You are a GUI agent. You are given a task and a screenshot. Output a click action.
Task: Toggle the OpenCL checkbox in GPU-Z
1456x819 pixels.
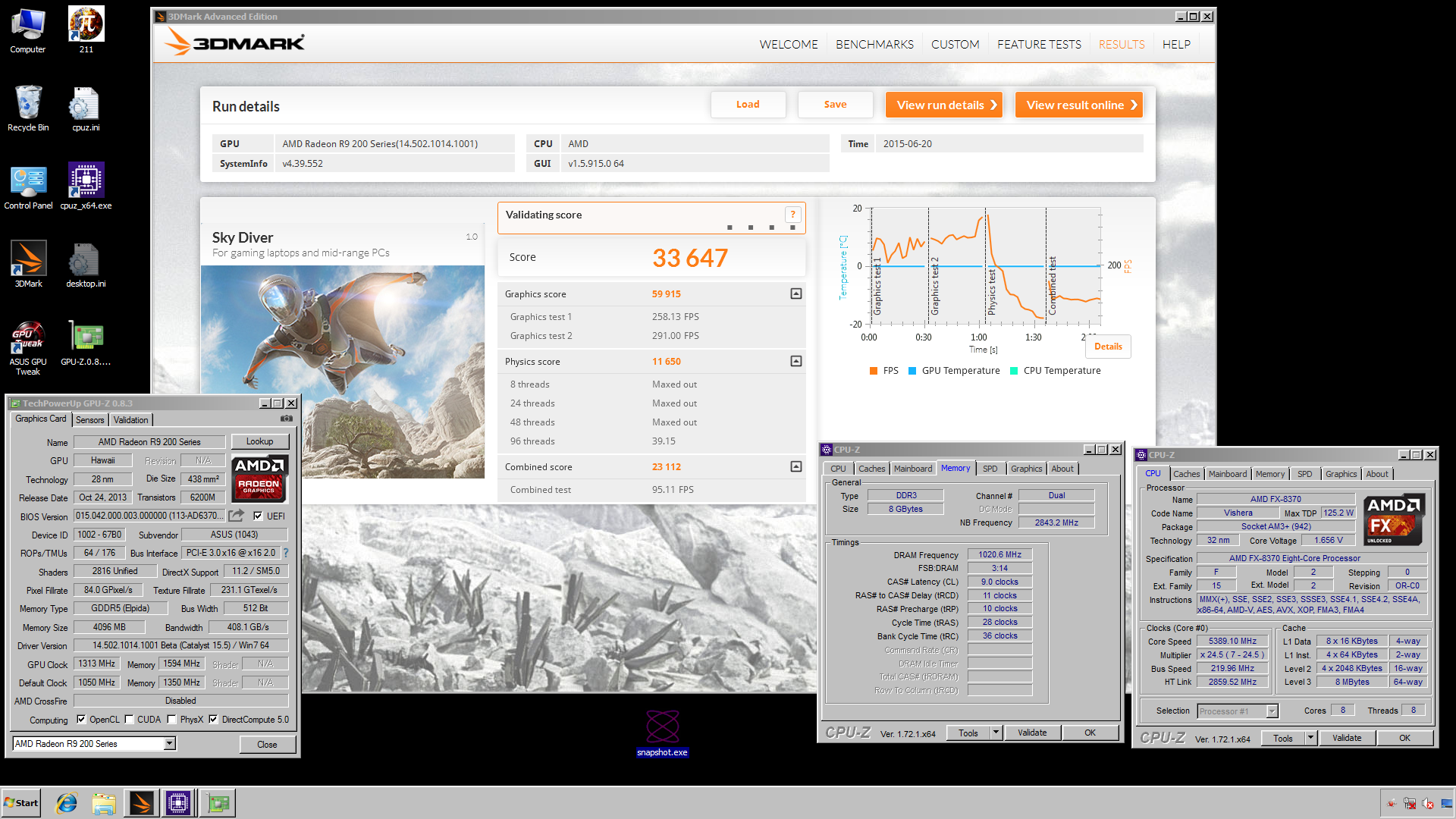[x=81, y=720]
